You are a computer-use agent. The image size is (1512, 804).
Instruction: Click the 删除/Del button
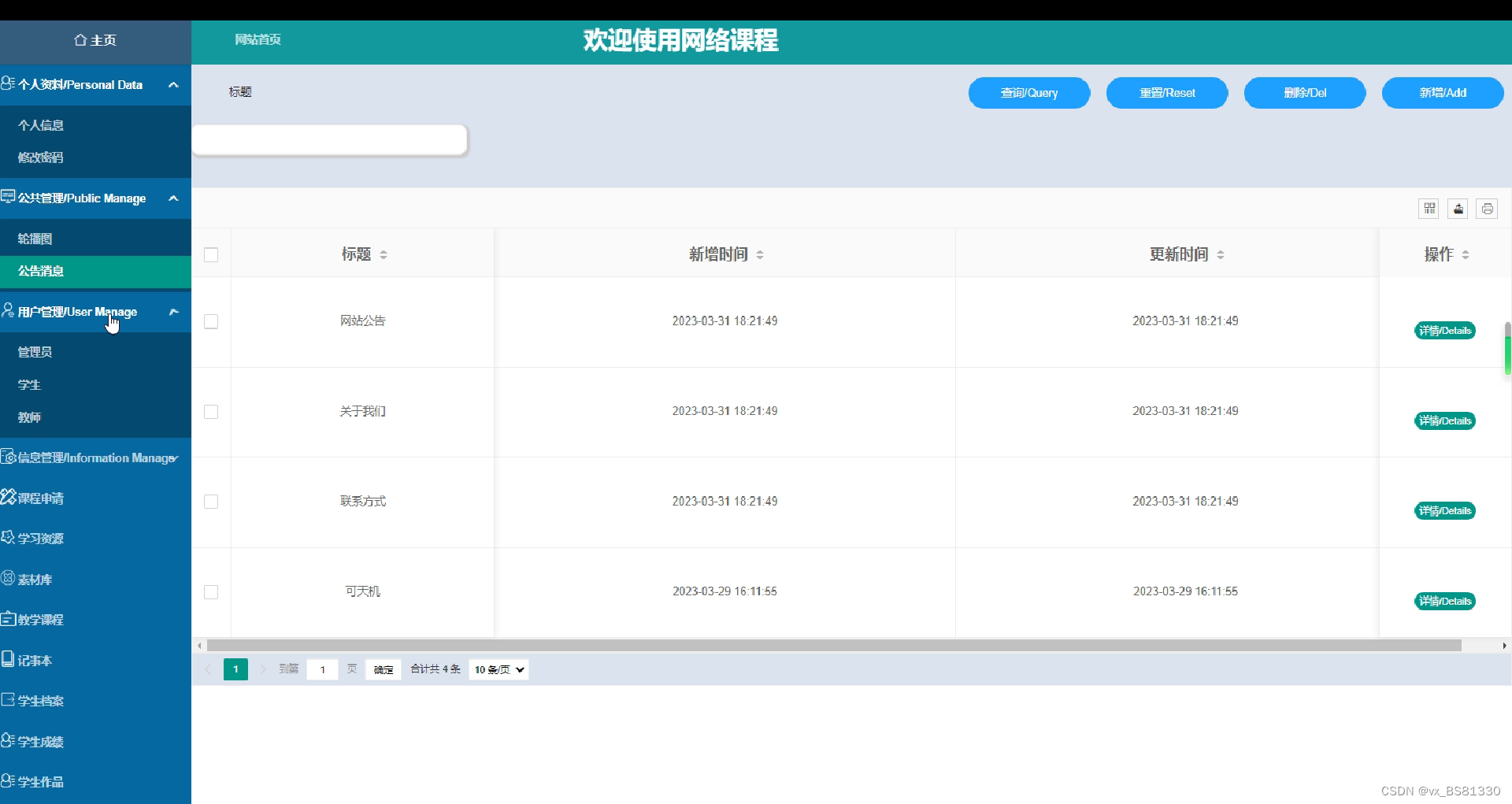(x=1305, y=93)
